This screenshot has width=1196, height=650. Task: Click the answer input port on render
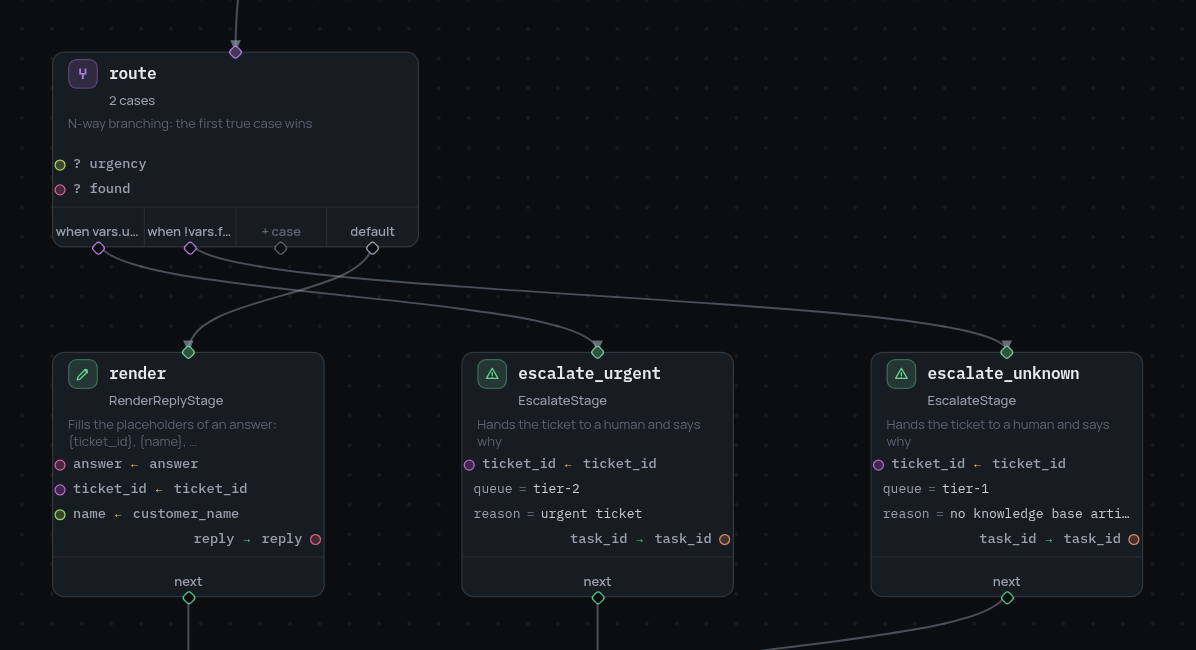point(60,465)
